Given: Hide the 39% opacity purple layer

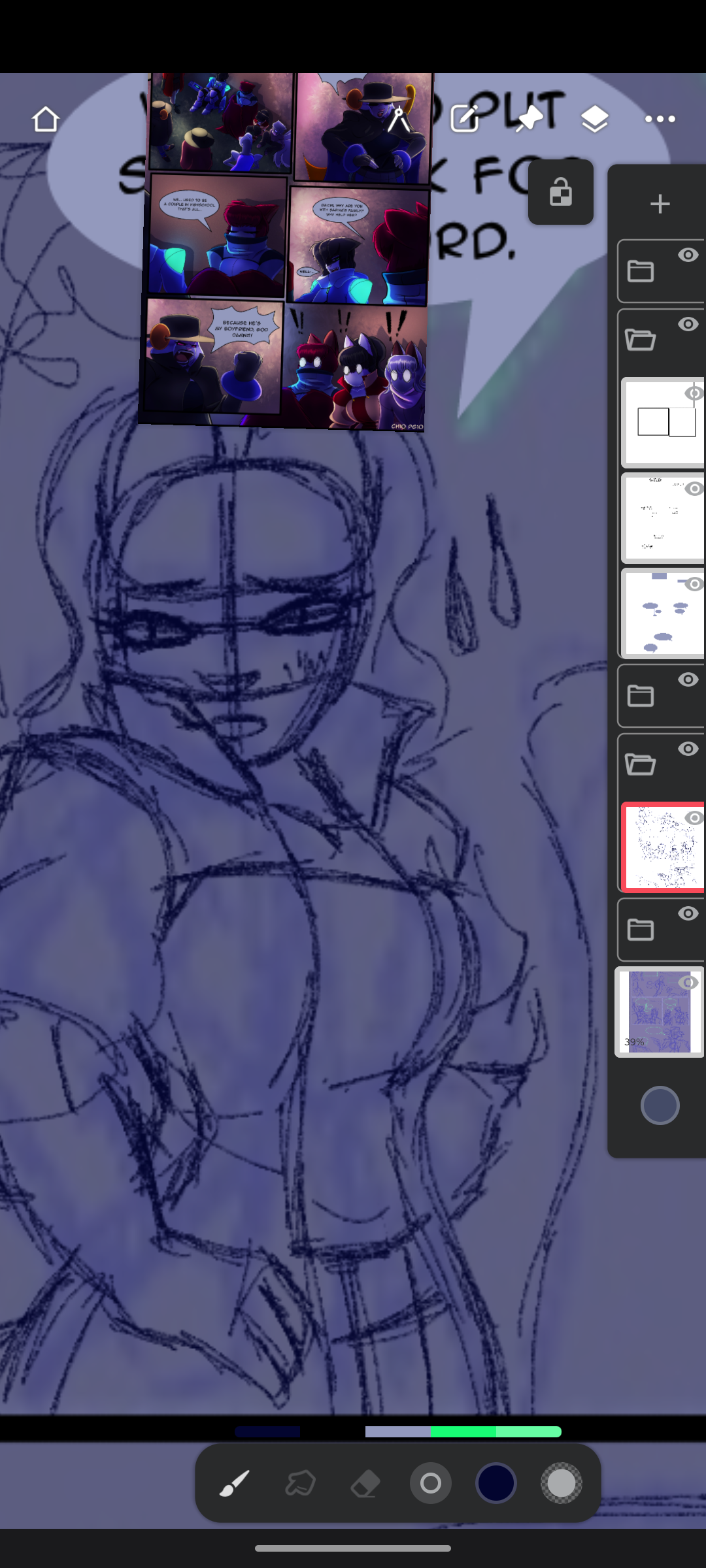Looking at the screenshot, I should pos(688,983).
